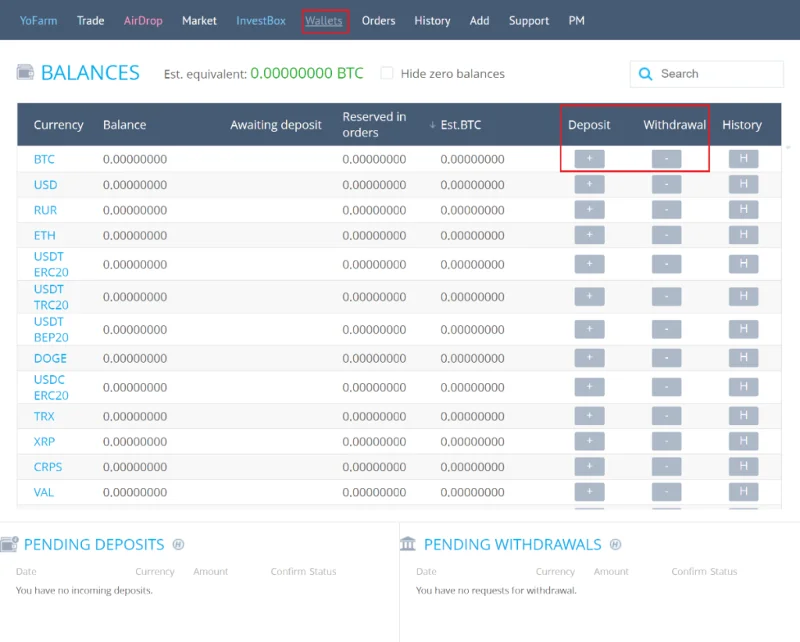800x642 pixels.
Task: Click the Reserved in orders header
Action: pyautogui.click(x=374, y=125)
